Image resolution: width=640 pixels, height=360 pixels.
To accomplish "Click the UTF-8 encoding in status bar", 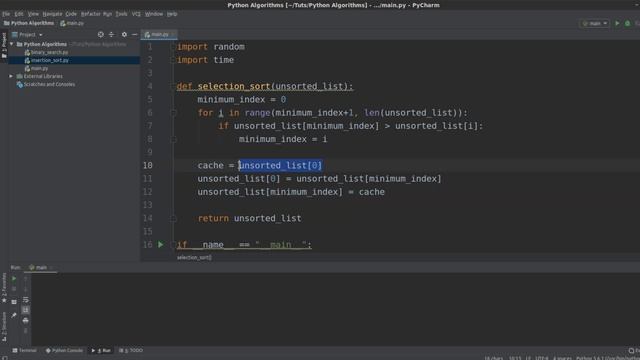I will [x=542, y=358].
